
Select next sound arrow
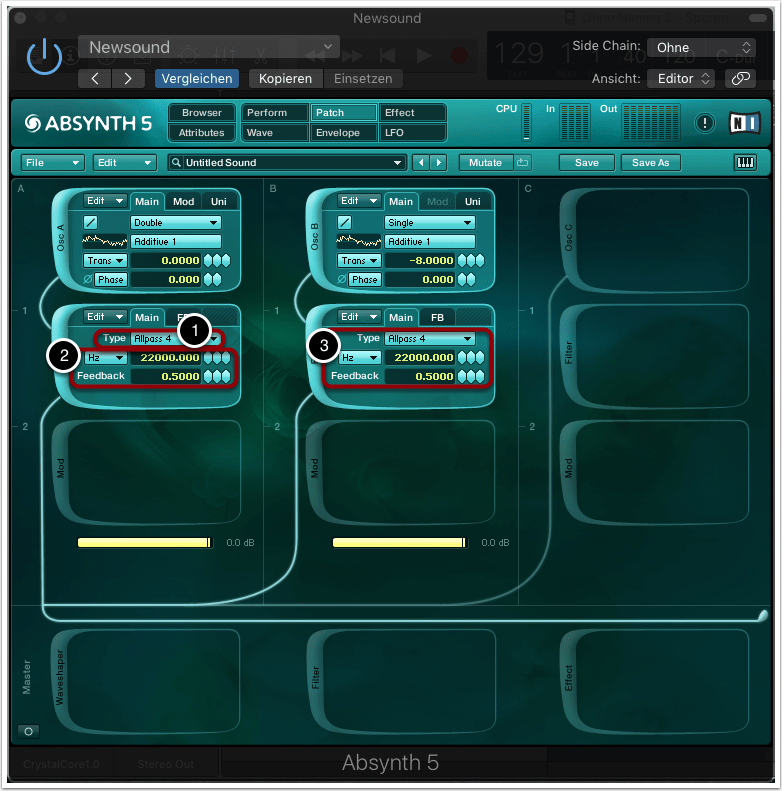point(438,162)
